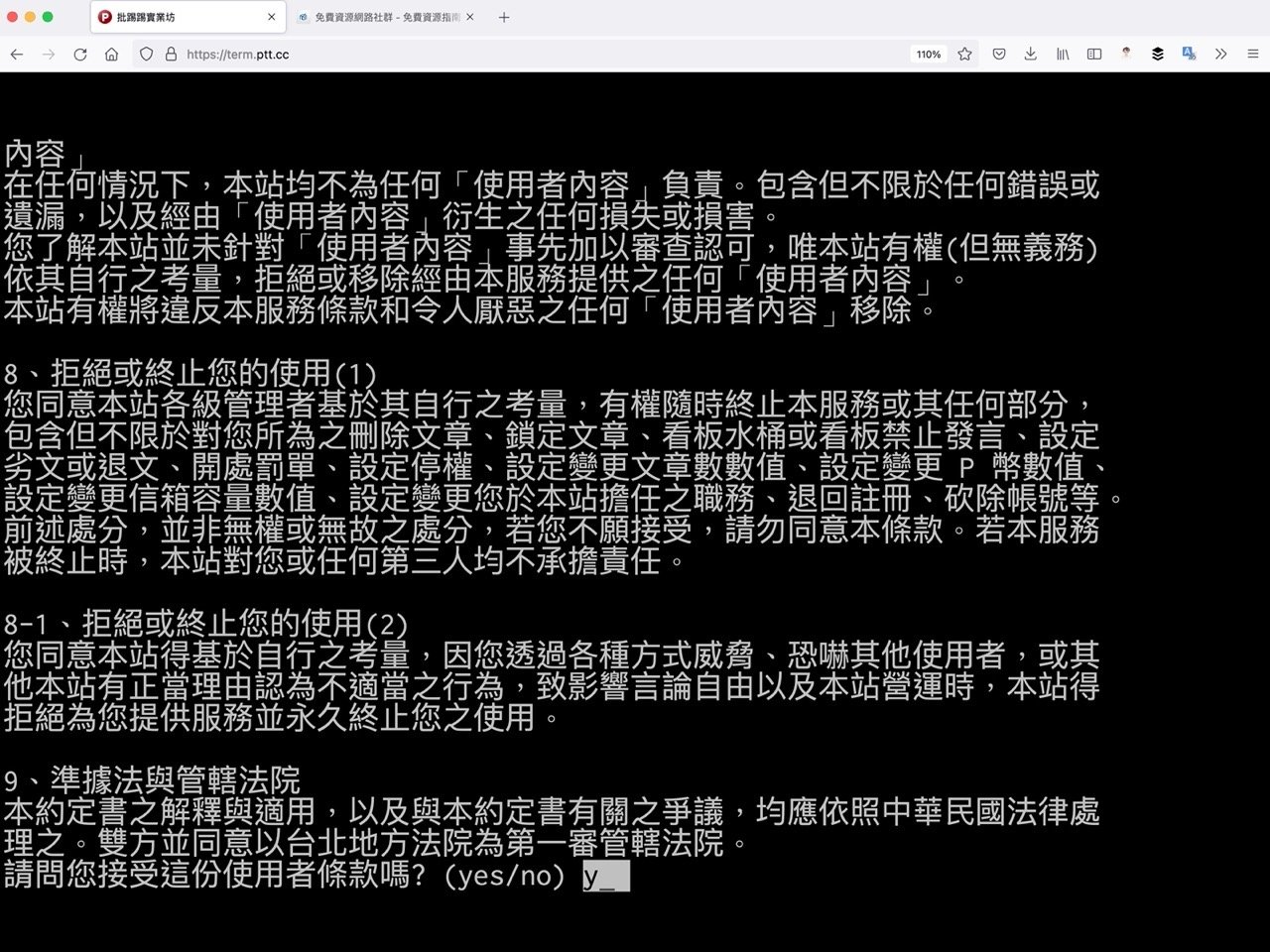
Task: View site security padlock details
Action: [x=171, y=55]
